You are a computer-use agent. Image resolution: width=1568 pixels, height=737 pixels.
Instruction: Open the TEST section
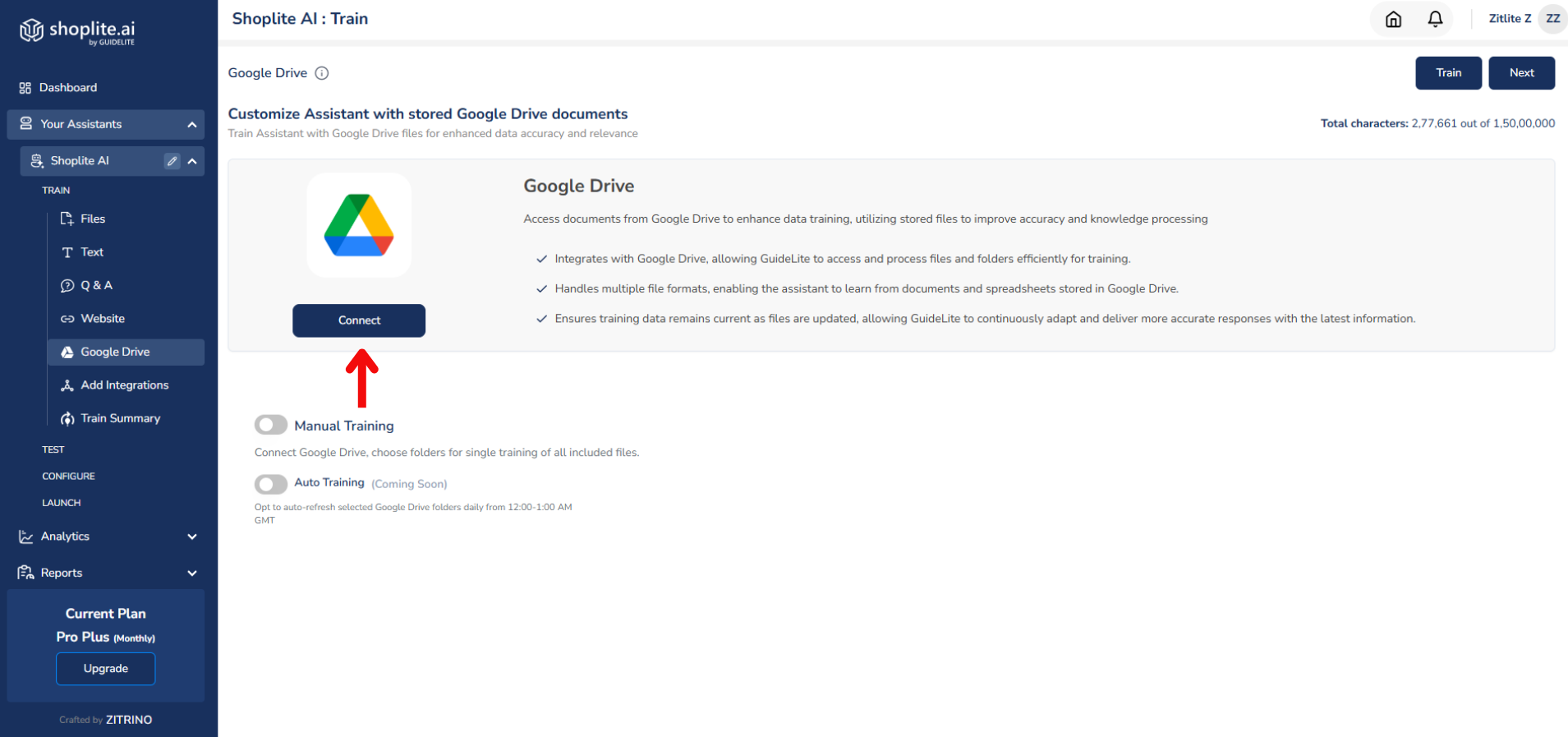pyautogui.click(x=53, y=449)
